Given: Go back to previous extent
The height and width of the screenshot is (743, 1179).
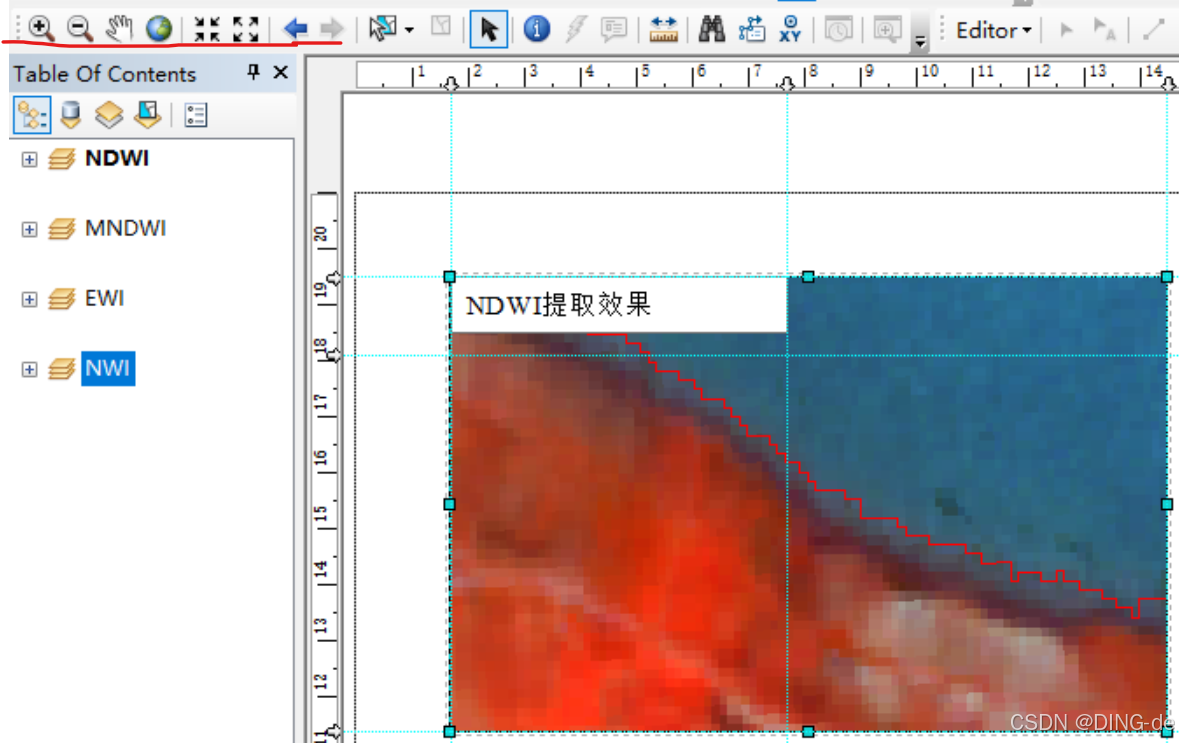Looking at the screenshot, I should 295,29.
